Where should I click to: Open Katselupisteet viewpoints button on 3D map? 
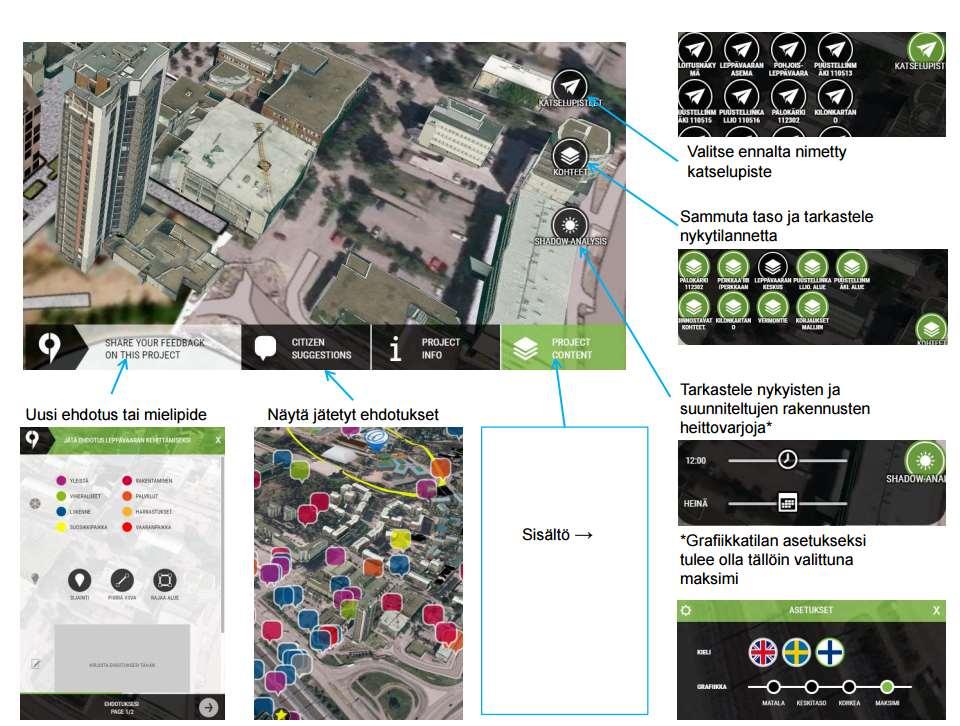[x=569, y=87]
